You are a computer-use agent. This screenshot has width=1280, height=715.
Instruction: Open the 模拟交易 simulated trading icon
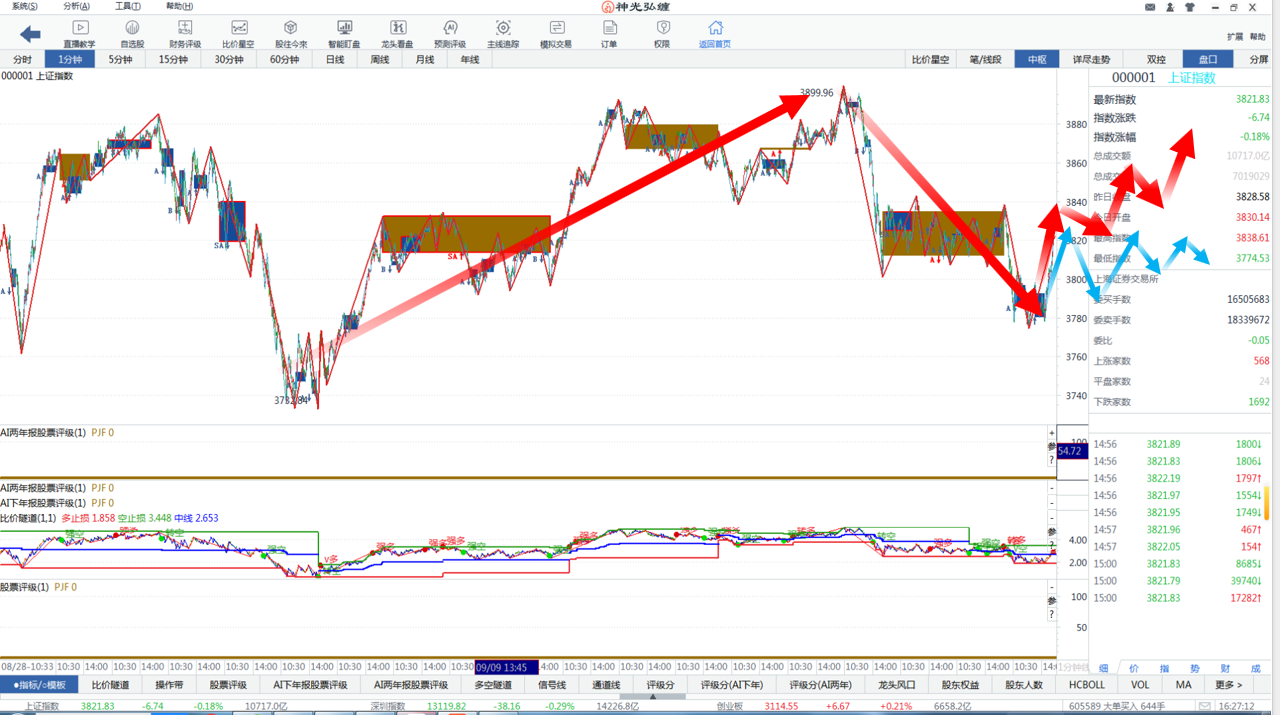click(x=556, y=34)
